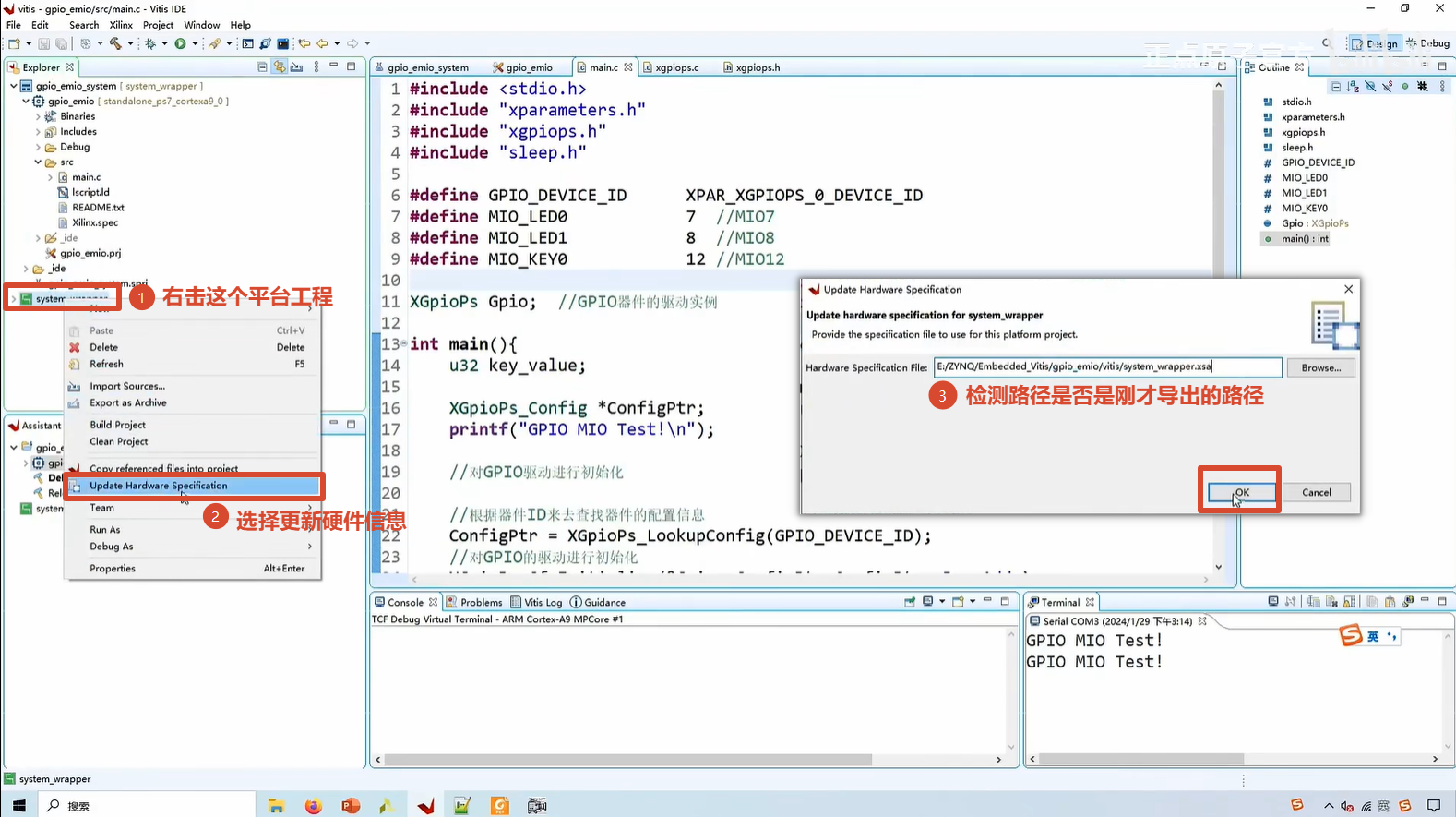Expand the Includes folder
This screenshot has height=817, width=1456.
click(x=38, y=132)
